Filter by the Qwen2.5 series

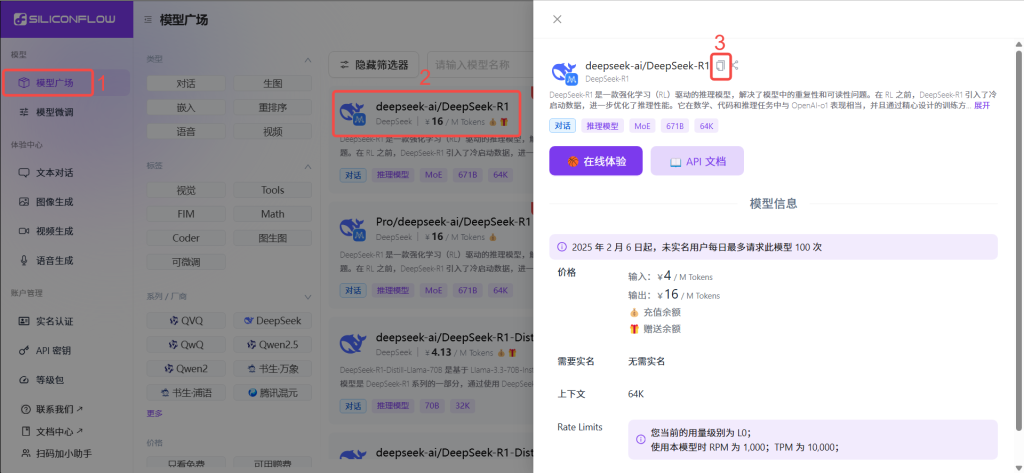(272, 344)
